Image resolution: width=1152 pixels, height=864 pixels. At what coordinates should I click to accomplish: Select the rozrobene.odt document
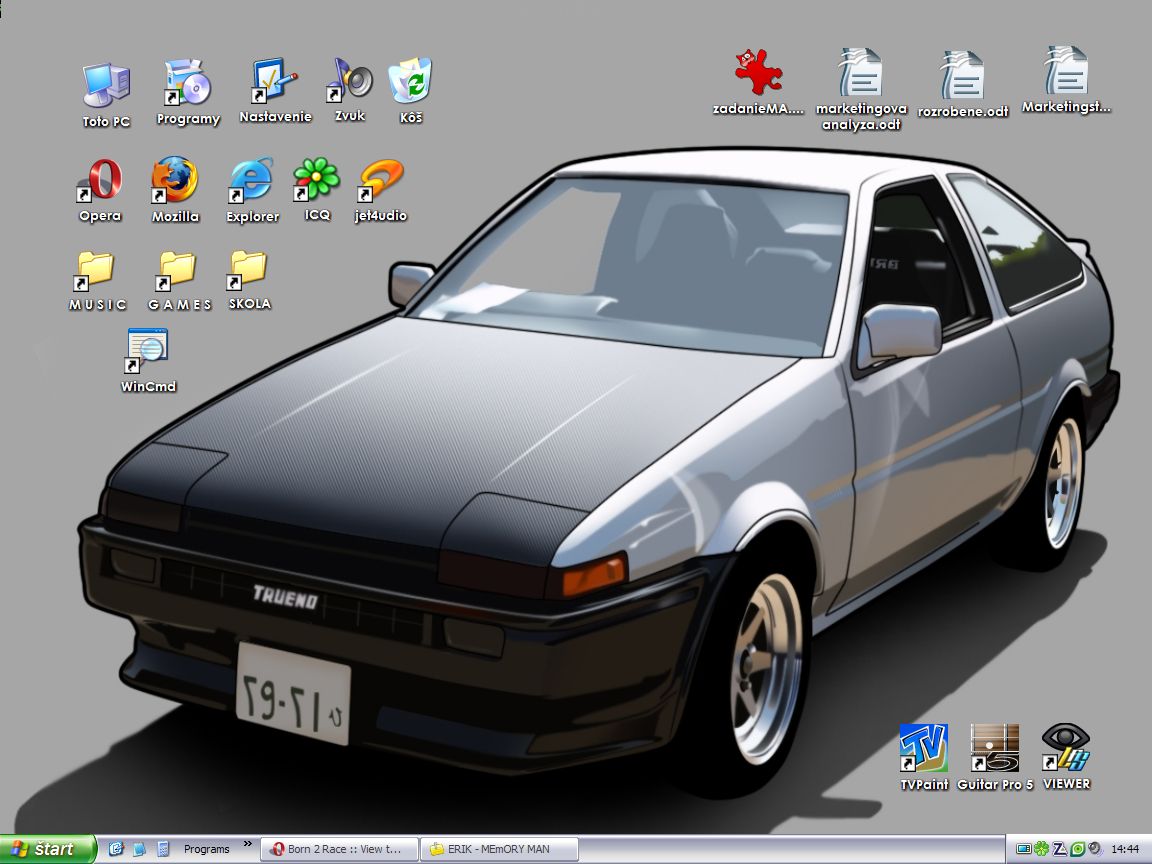pyautogui.click(x=963, y=84)
